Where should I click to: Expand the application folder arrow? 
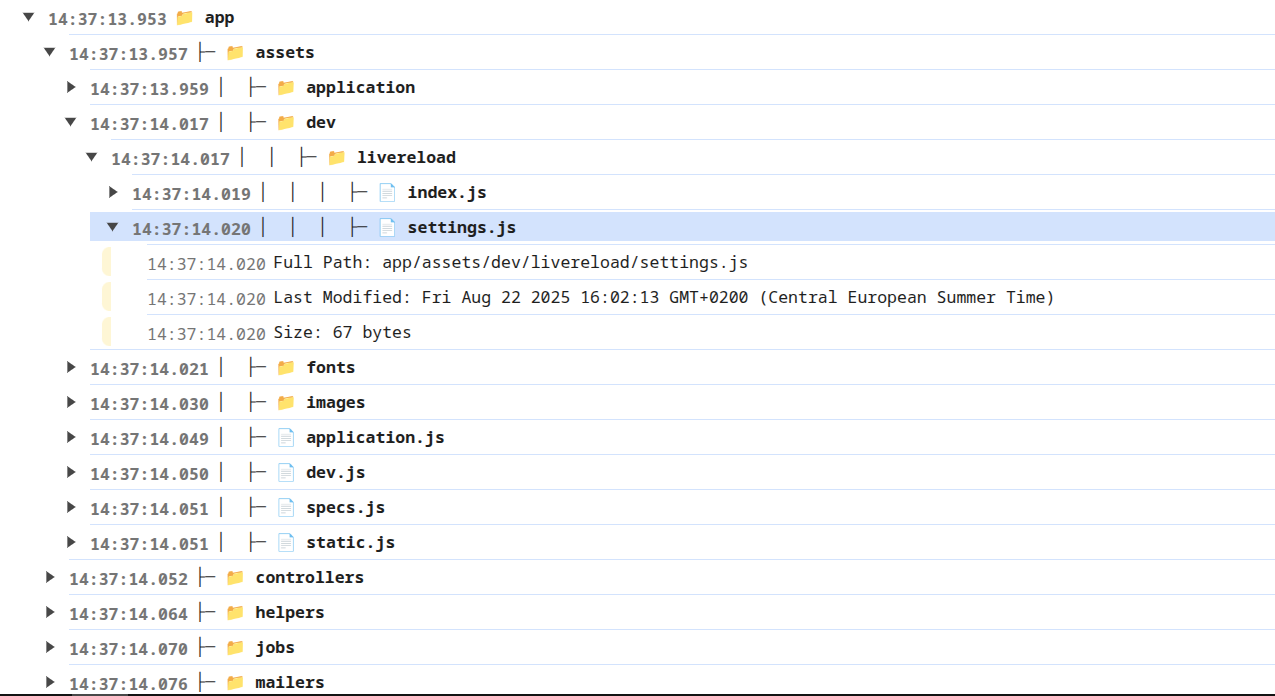tap(71, 87)
